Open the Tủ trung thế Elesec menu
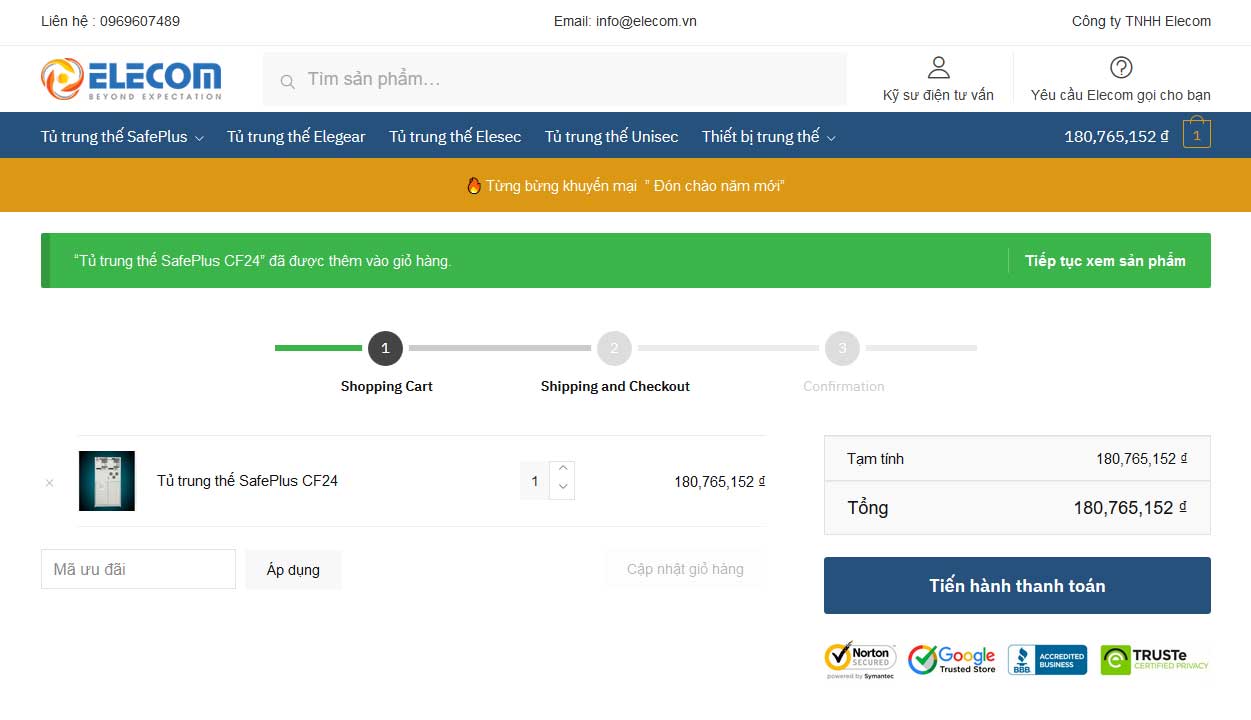Screen dimensions: 1251x720 point(455,136)
